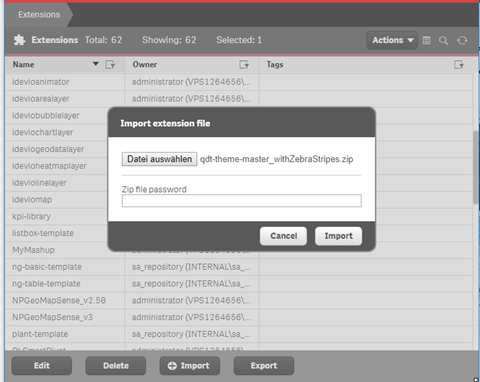Open the Owner column filter icon
480x382 pixels.
pos(244,65)
